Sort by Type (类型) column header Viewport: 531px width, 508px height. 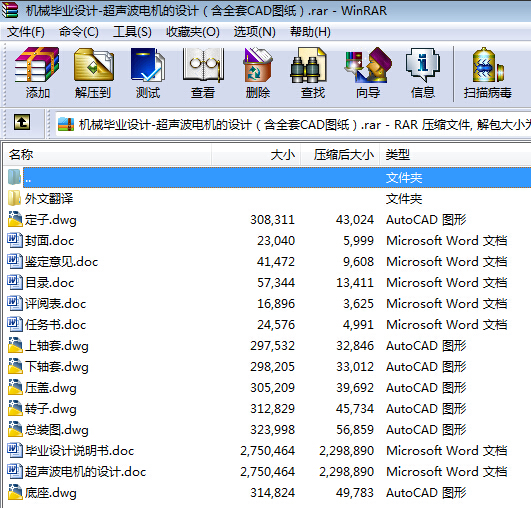(x=455, y=155)
